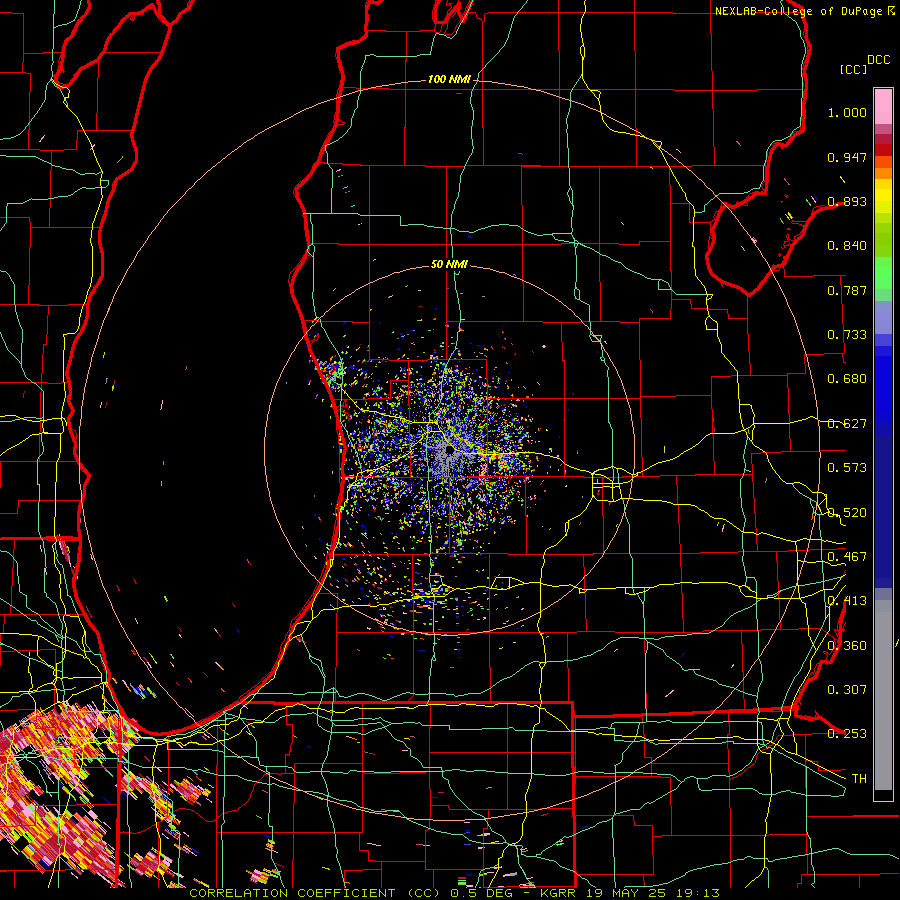
Task: Click the NEXLAB-College of DuPage credit text
Action: coord(798,11)
